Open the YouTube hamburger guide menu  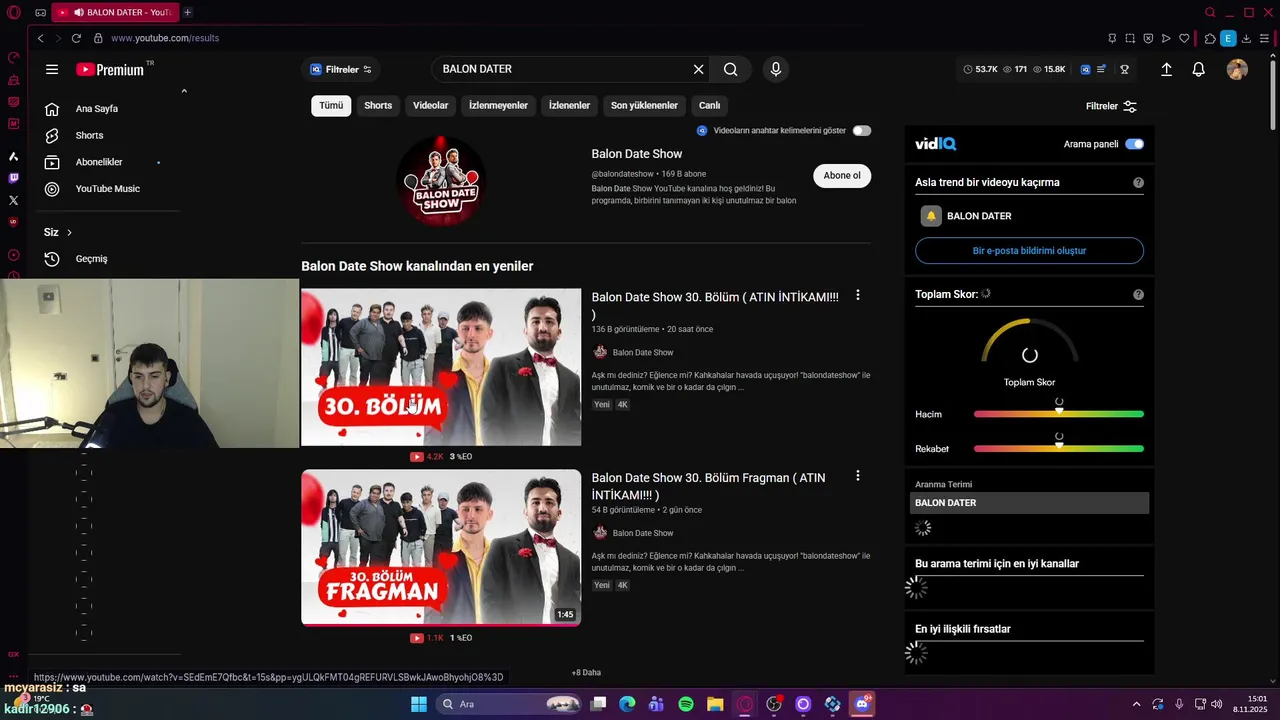(x=52, y=69)
